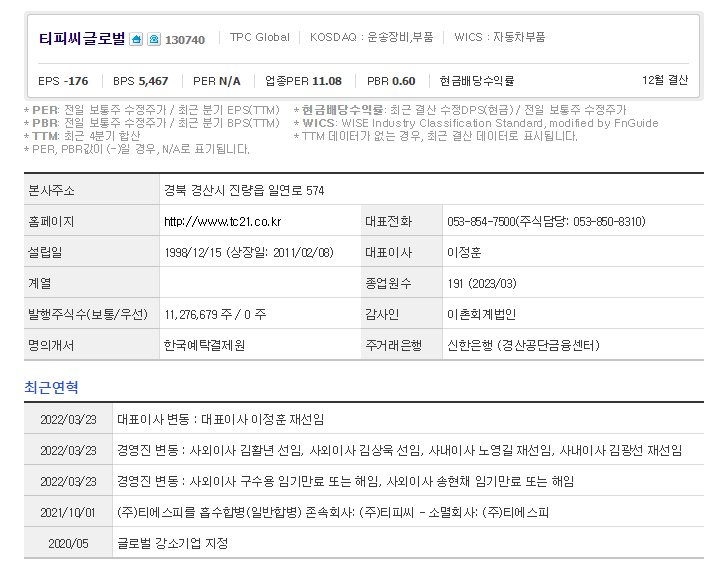Click 종업원수 header cell

click(402, 283)
